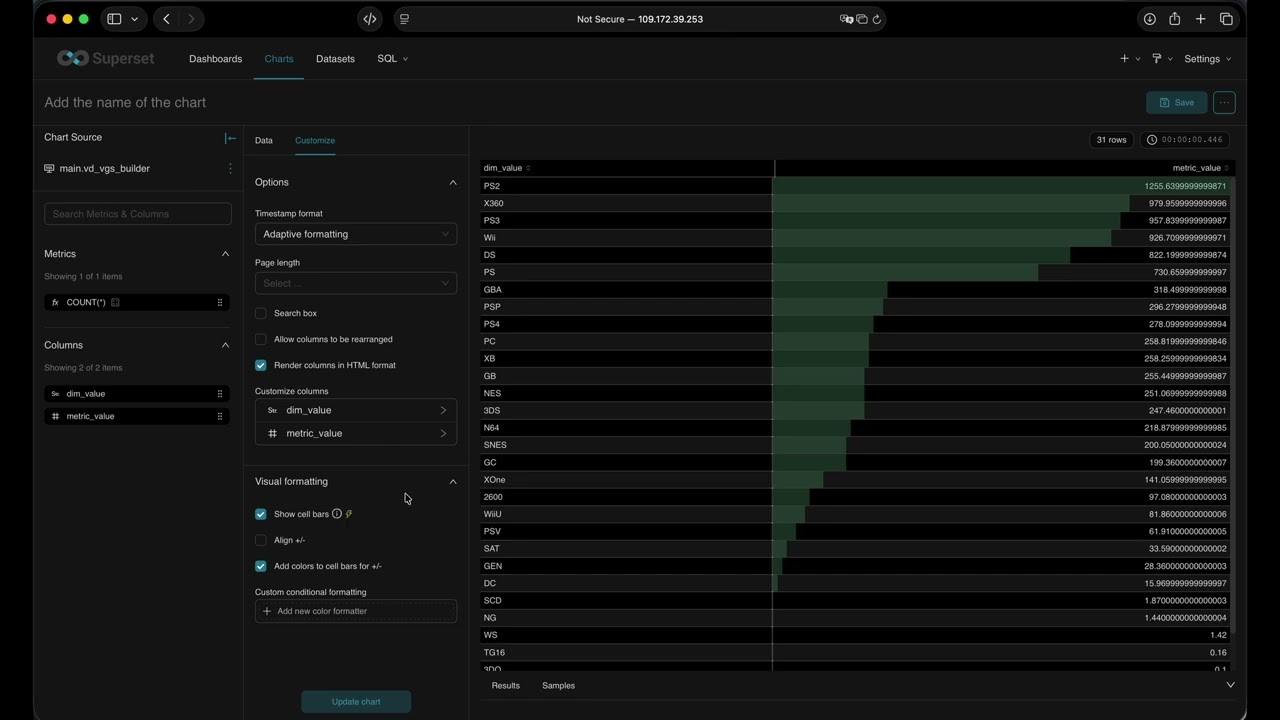Screen dimensions: 1280x720
Task: Collapse the Visual formatting section
Action: 453,481
